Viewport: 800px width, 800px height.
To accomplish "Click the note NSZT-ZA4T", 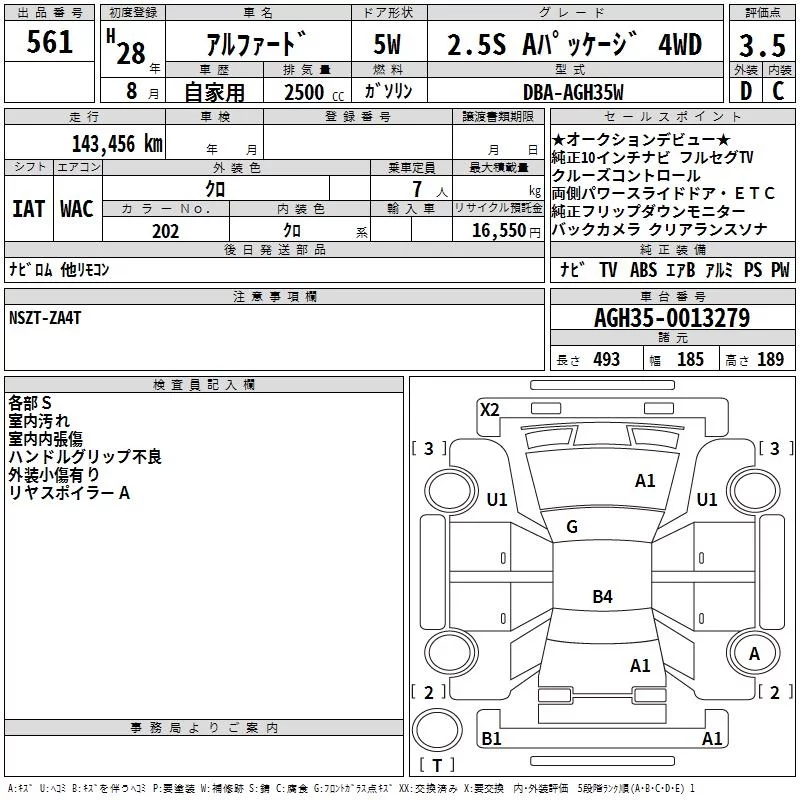I will click(45, 318).
